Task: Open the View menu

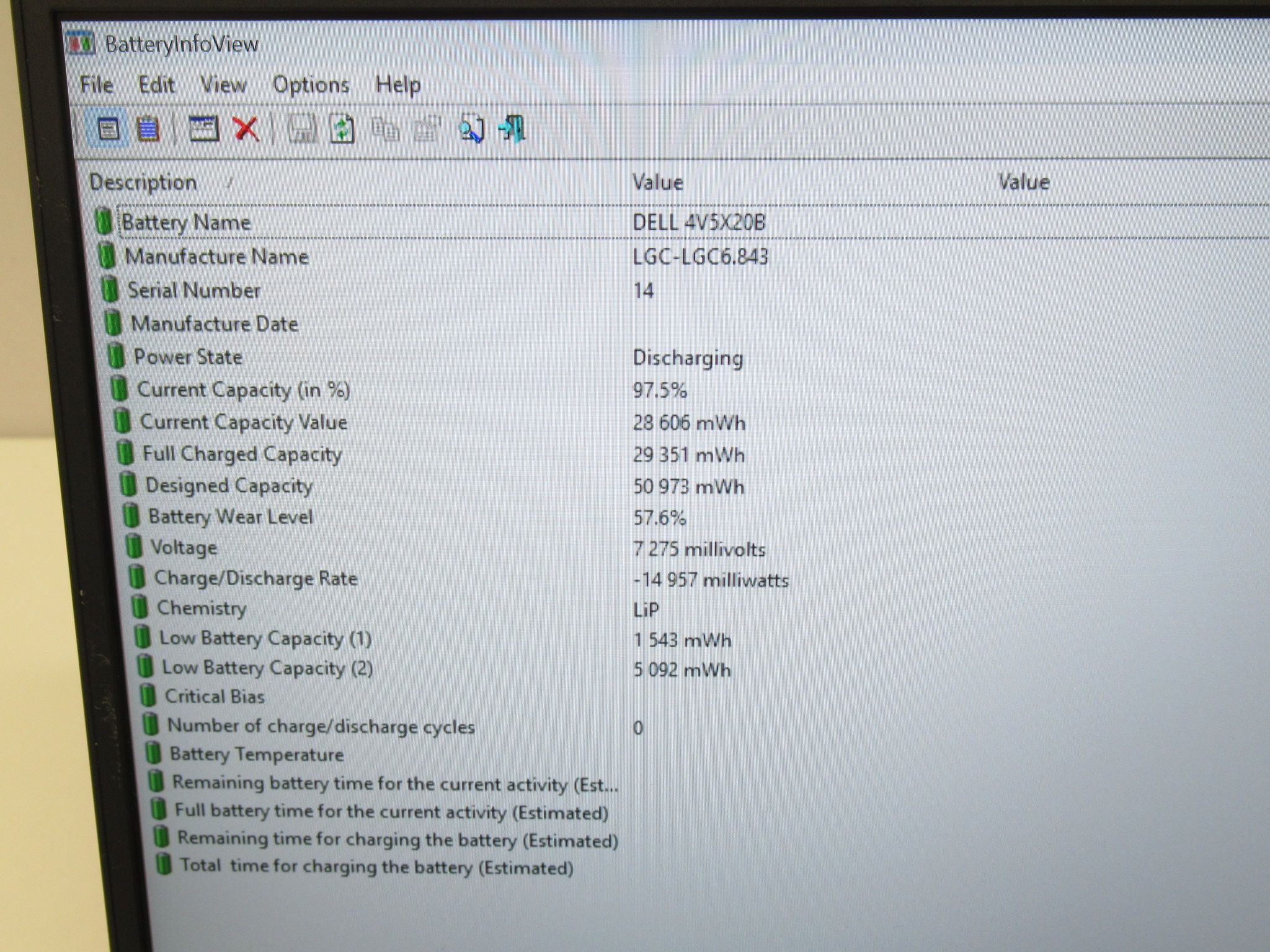Action: [x=223, y=85]
